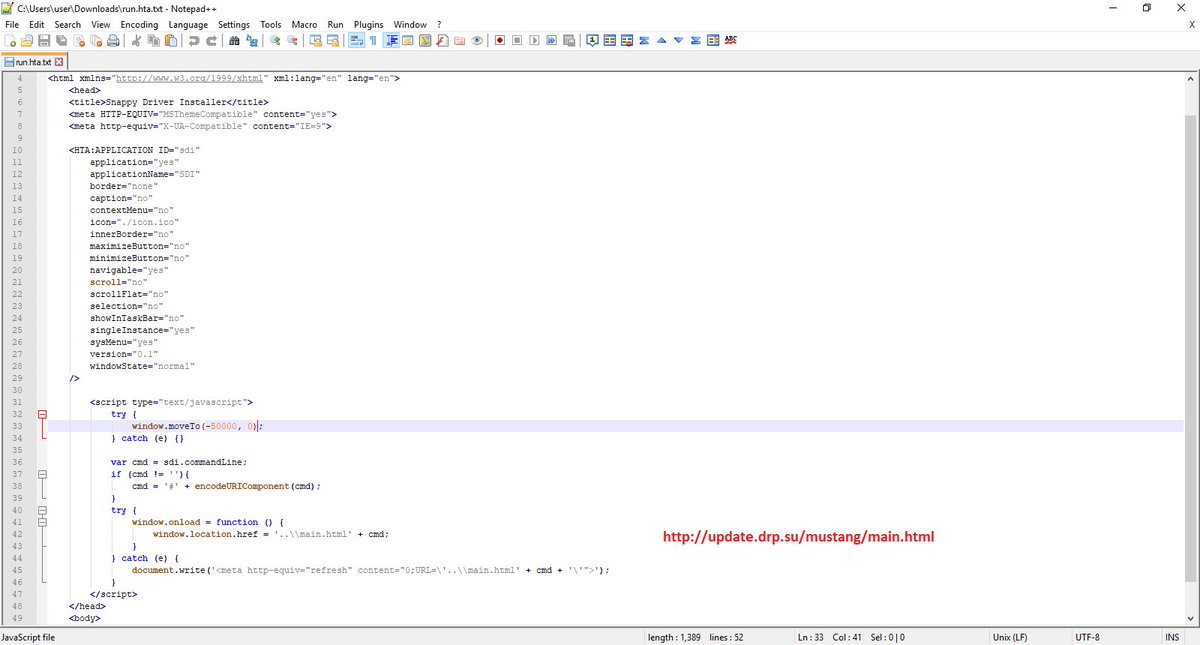
Task: Zoom out using magnifier minus icon
Action: tap(292, 41)
